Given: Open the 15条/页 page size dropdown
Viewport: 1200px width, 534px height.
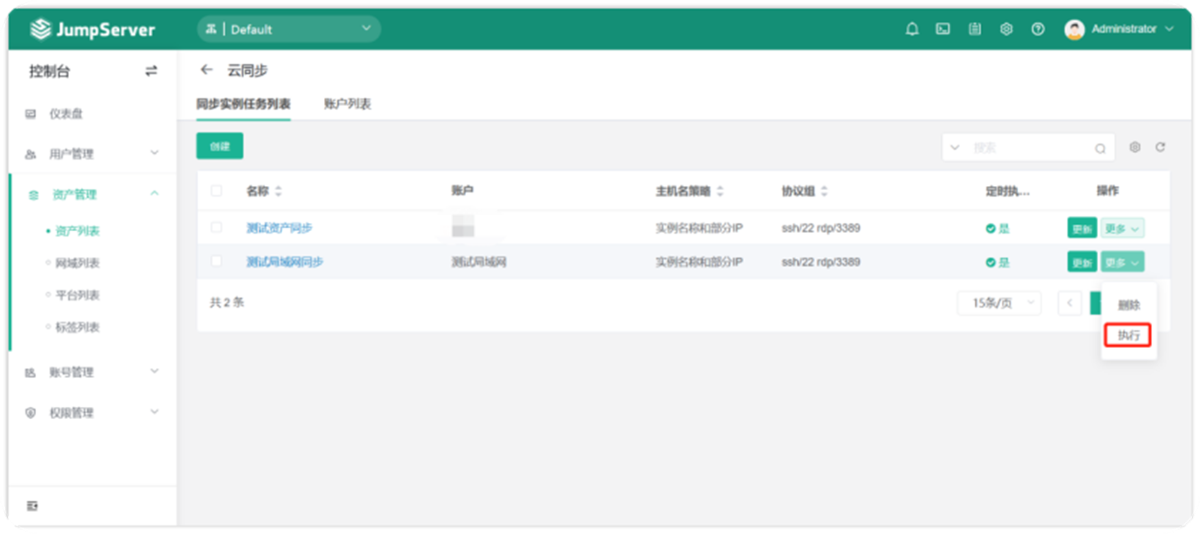Looking at the screenshot, I should [999, 303].
